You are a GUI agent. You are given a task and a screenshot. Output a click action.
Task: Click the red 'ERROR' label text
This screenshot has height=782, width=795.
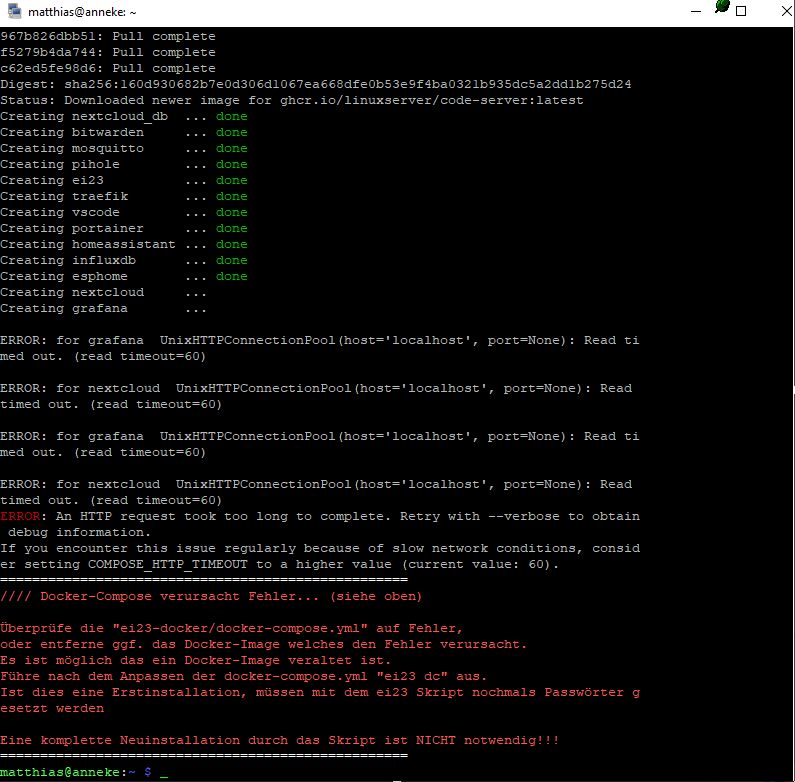click(20, 516)
